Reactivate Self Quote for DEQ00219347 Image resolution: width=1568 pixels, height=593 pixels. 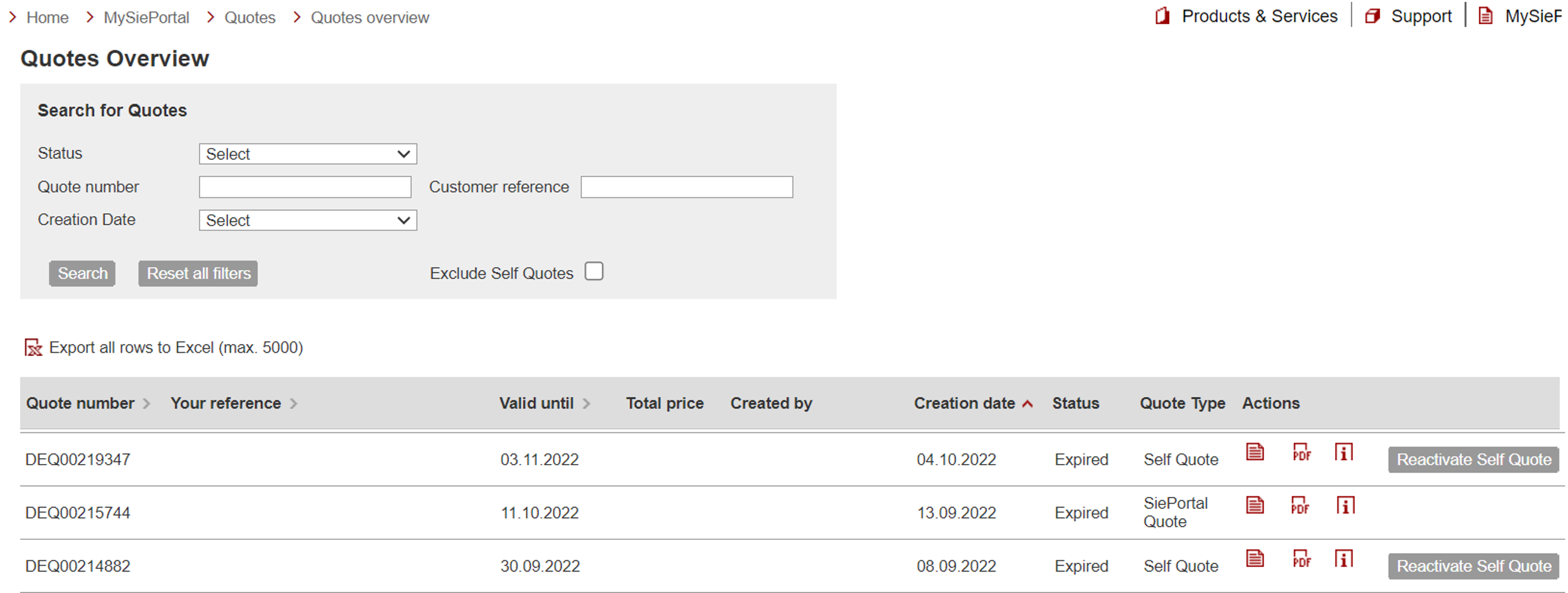click(x=1473, y=460)
